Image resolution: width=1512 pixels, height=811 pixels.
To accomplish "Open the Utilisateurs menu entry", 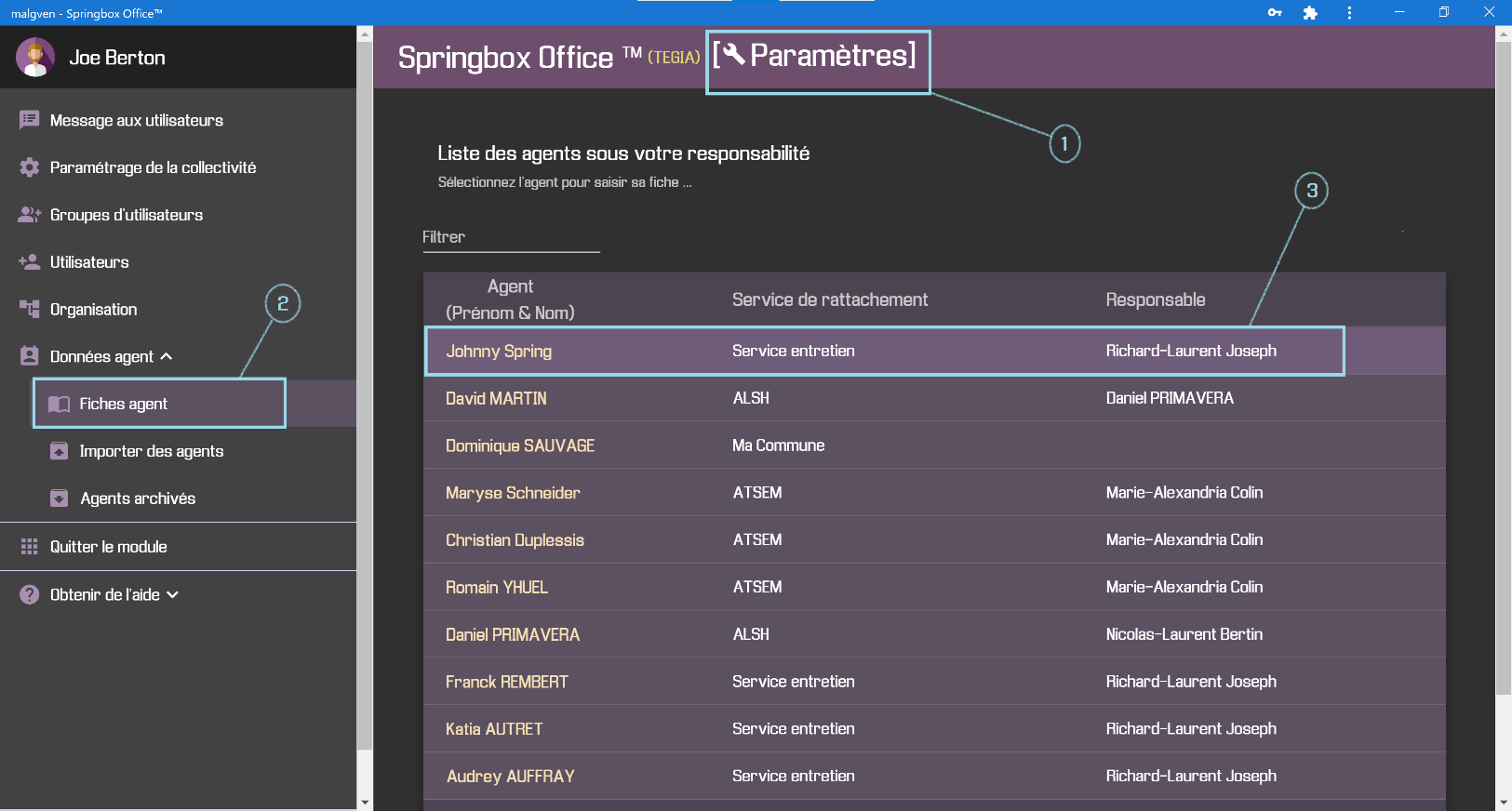I will [x=89, y=262].
